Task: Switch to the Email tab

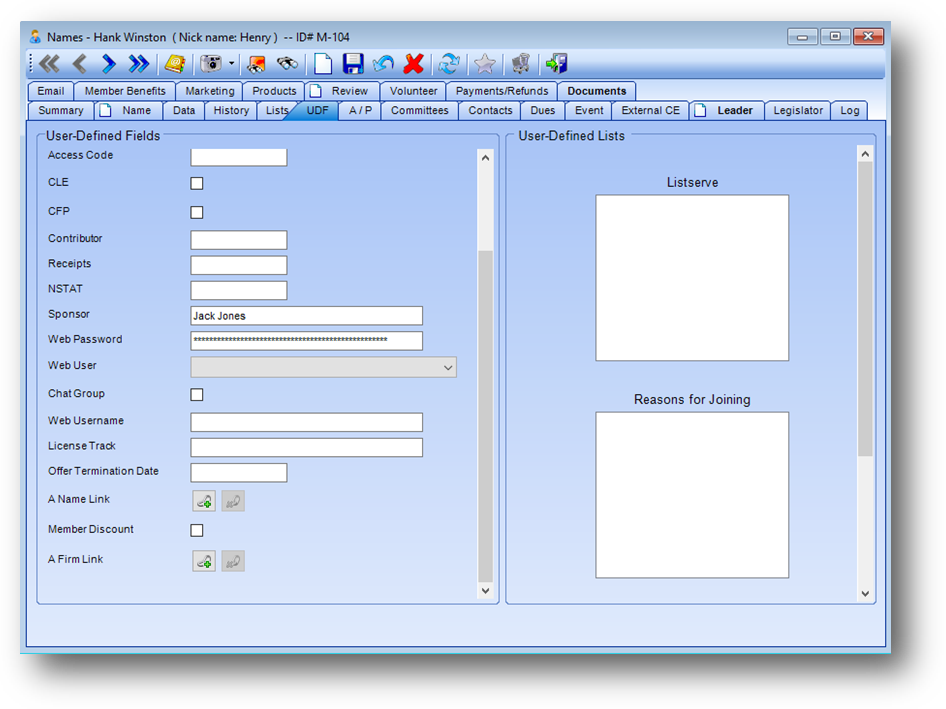Action: click(51, 91)
